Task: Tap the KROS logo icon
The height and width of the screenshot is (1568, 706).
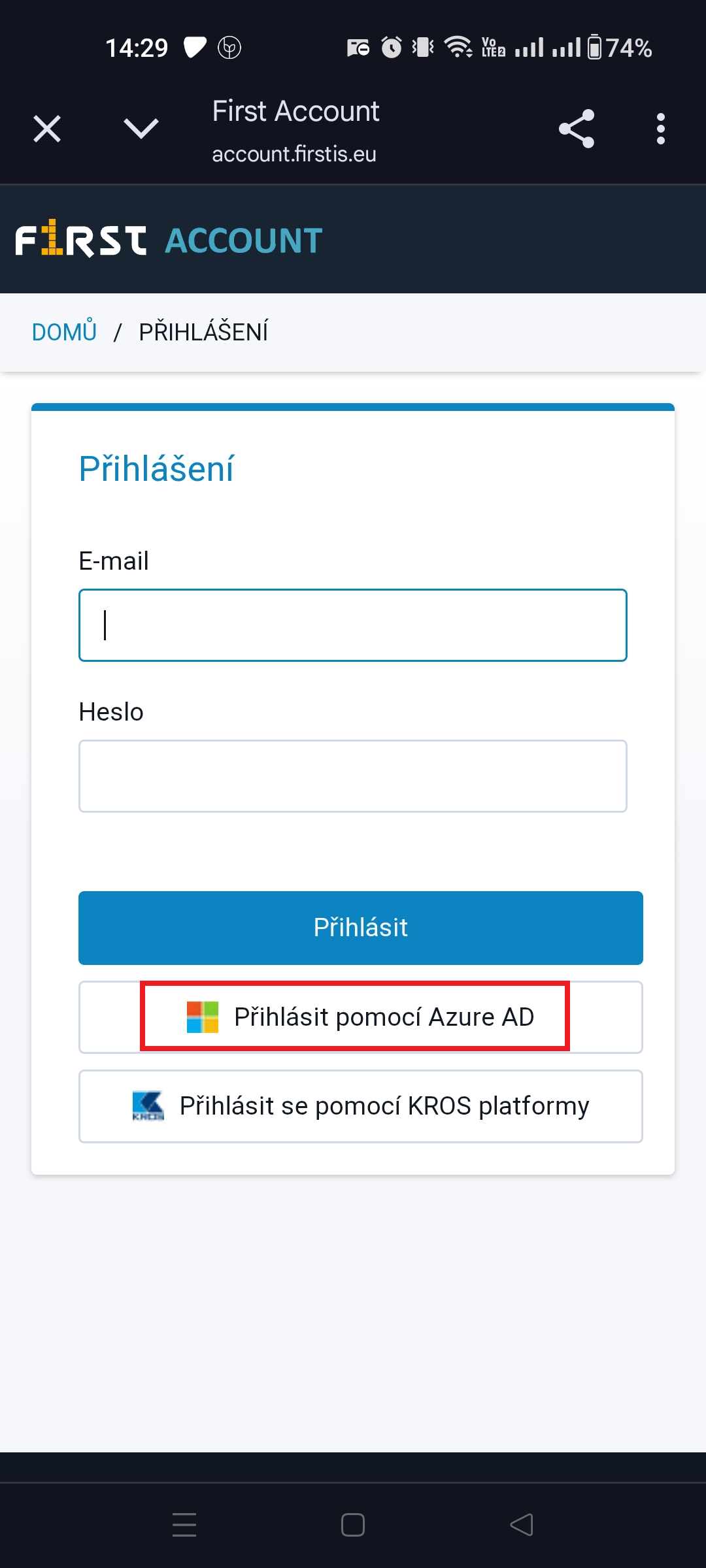Action: 148,1106
